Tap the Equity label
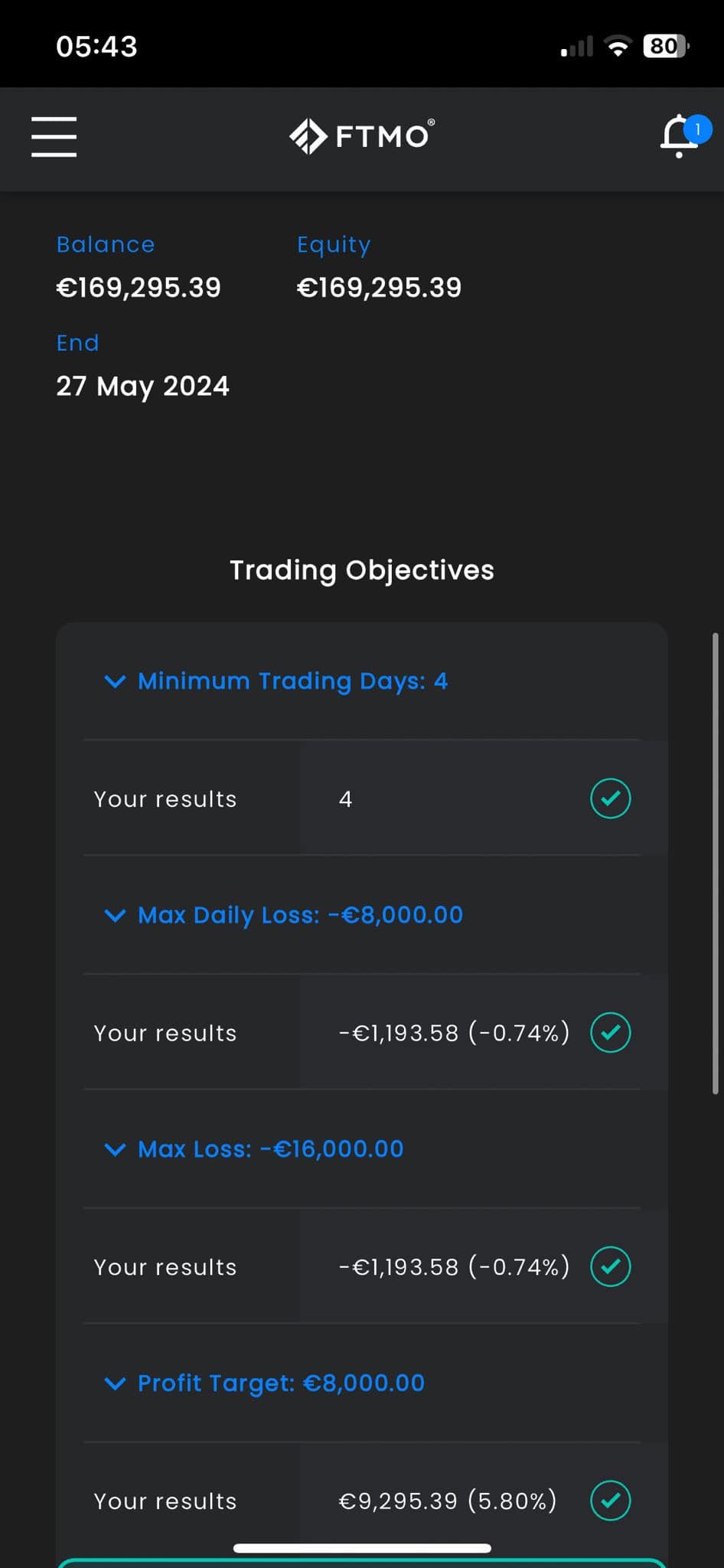 (334, 245)
